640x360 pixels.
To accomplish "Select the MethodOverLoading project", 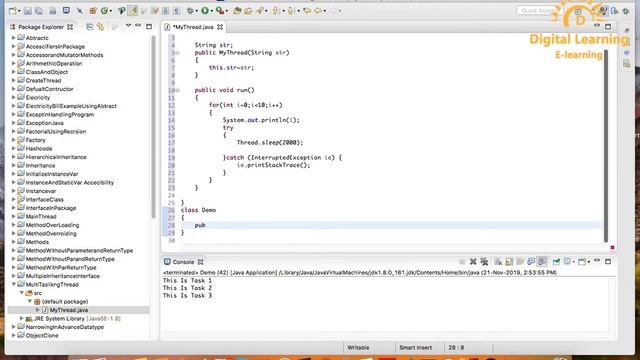I will tap(52, 225).
